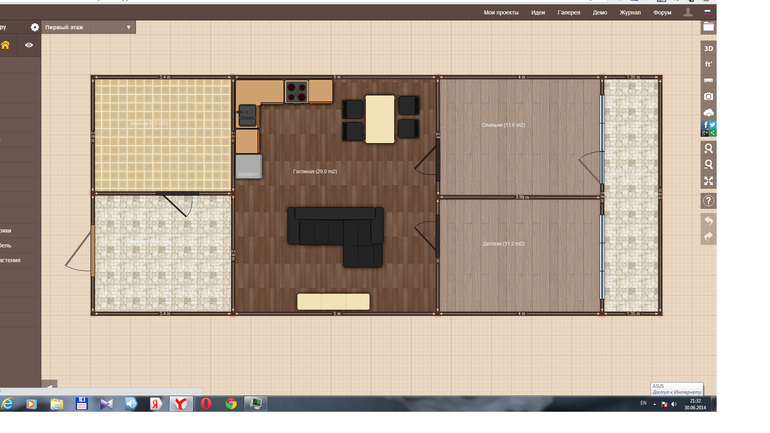Select the black corner sofa
The height and width of the screenshot is (433, 770).
pos(335,237)
